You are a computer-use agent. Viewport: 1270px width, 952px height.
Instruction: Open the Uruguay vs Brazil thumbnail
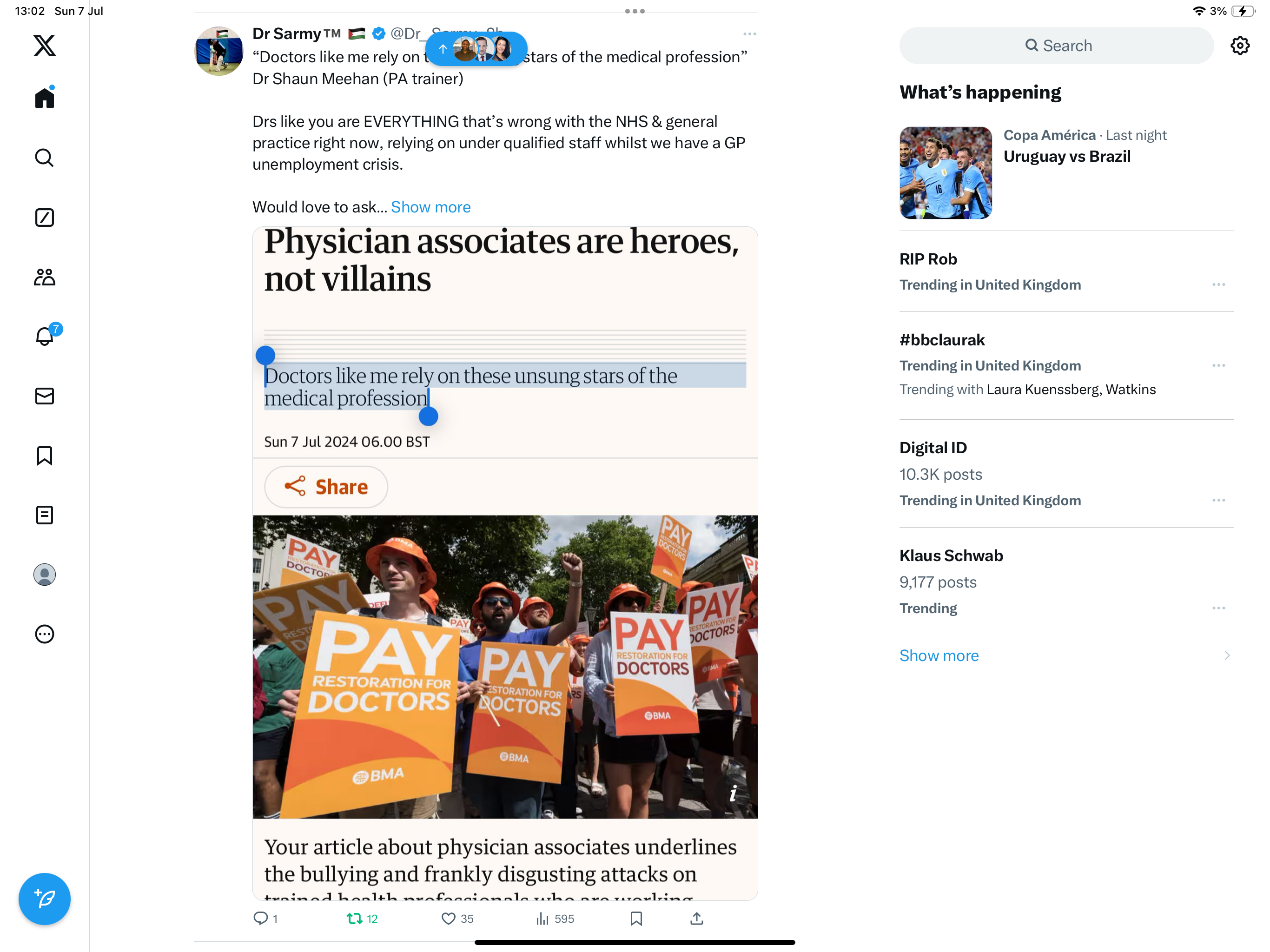(x=946, y=172)
